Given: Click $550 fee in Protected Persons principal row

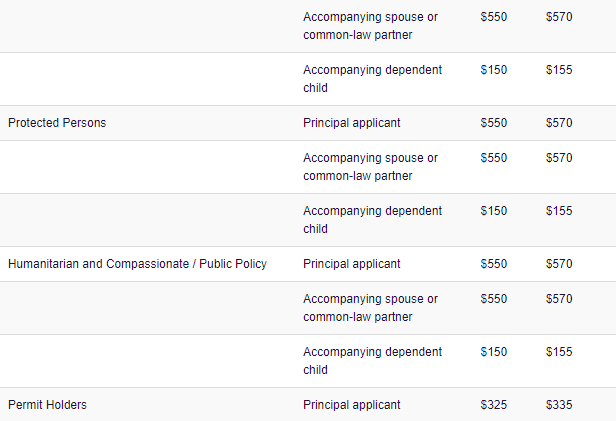Looking at the screenshot, I should [494, 123].
